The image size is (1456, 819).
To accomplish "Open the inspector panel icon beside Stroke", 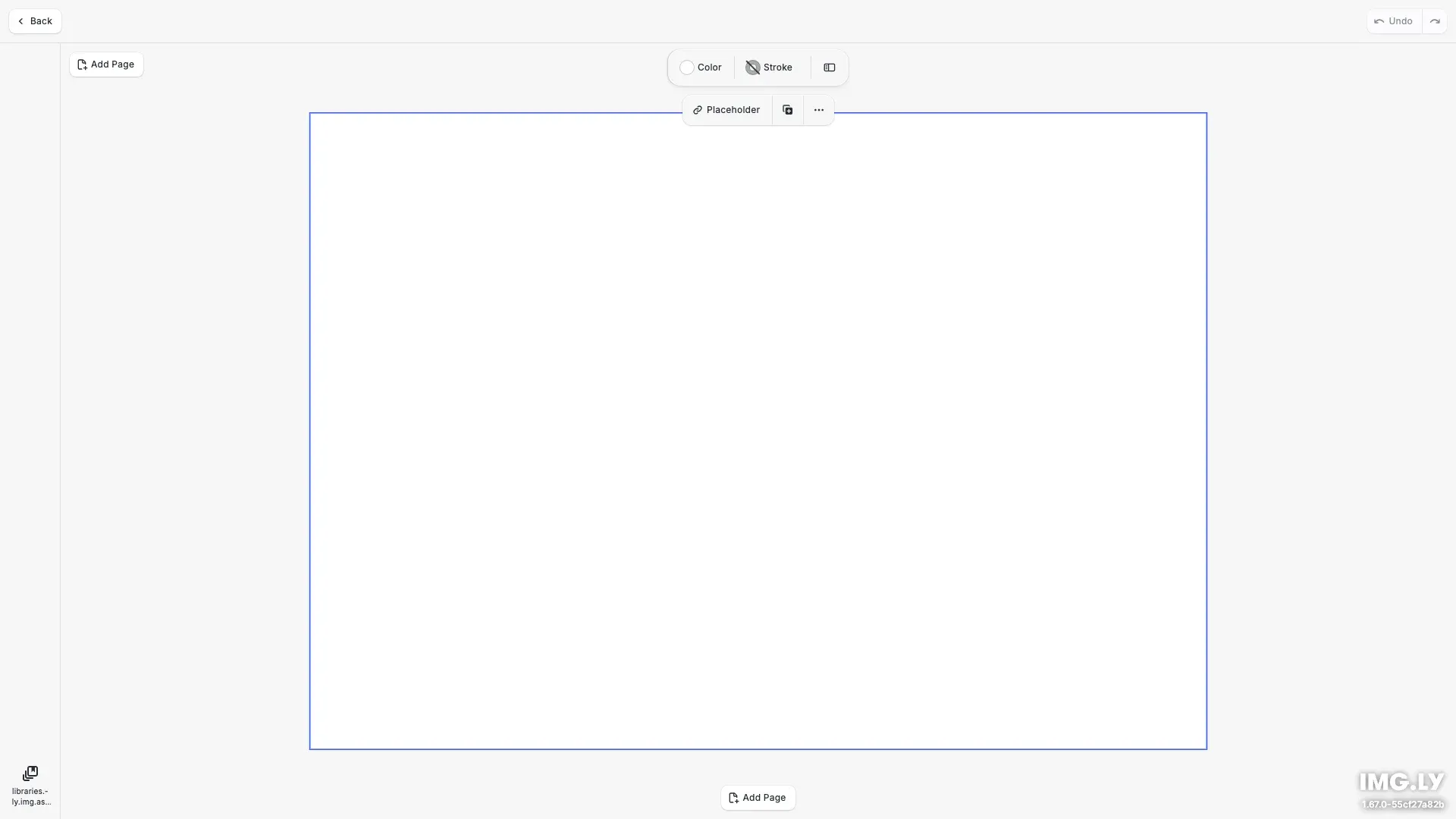I will (829, 67).
